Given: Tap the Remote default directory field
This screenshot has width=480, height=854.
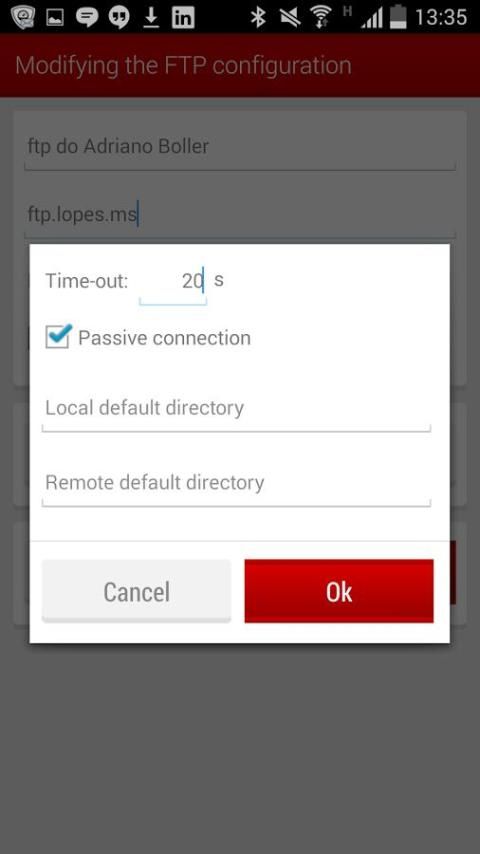Looking at the screenshot, I should 236,486.
